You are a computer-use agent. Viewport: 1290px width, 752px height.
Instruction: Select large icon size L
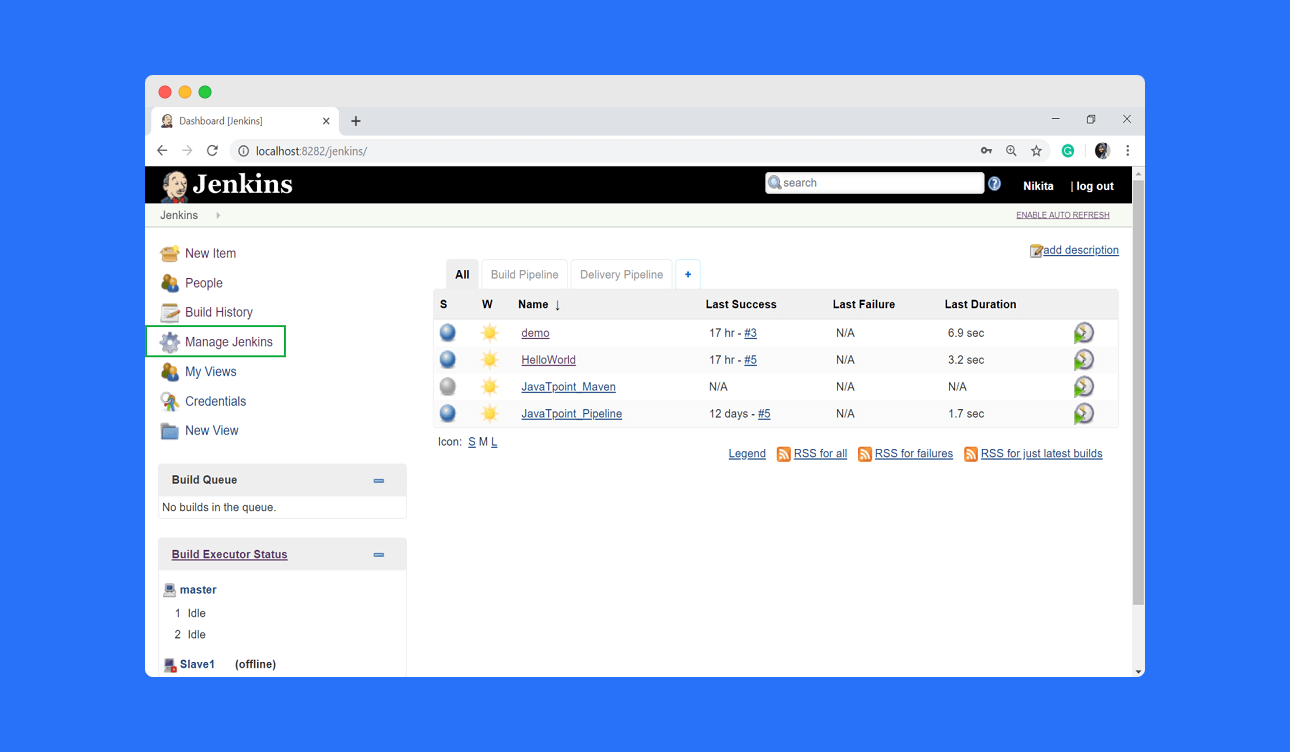pos(494,442)
